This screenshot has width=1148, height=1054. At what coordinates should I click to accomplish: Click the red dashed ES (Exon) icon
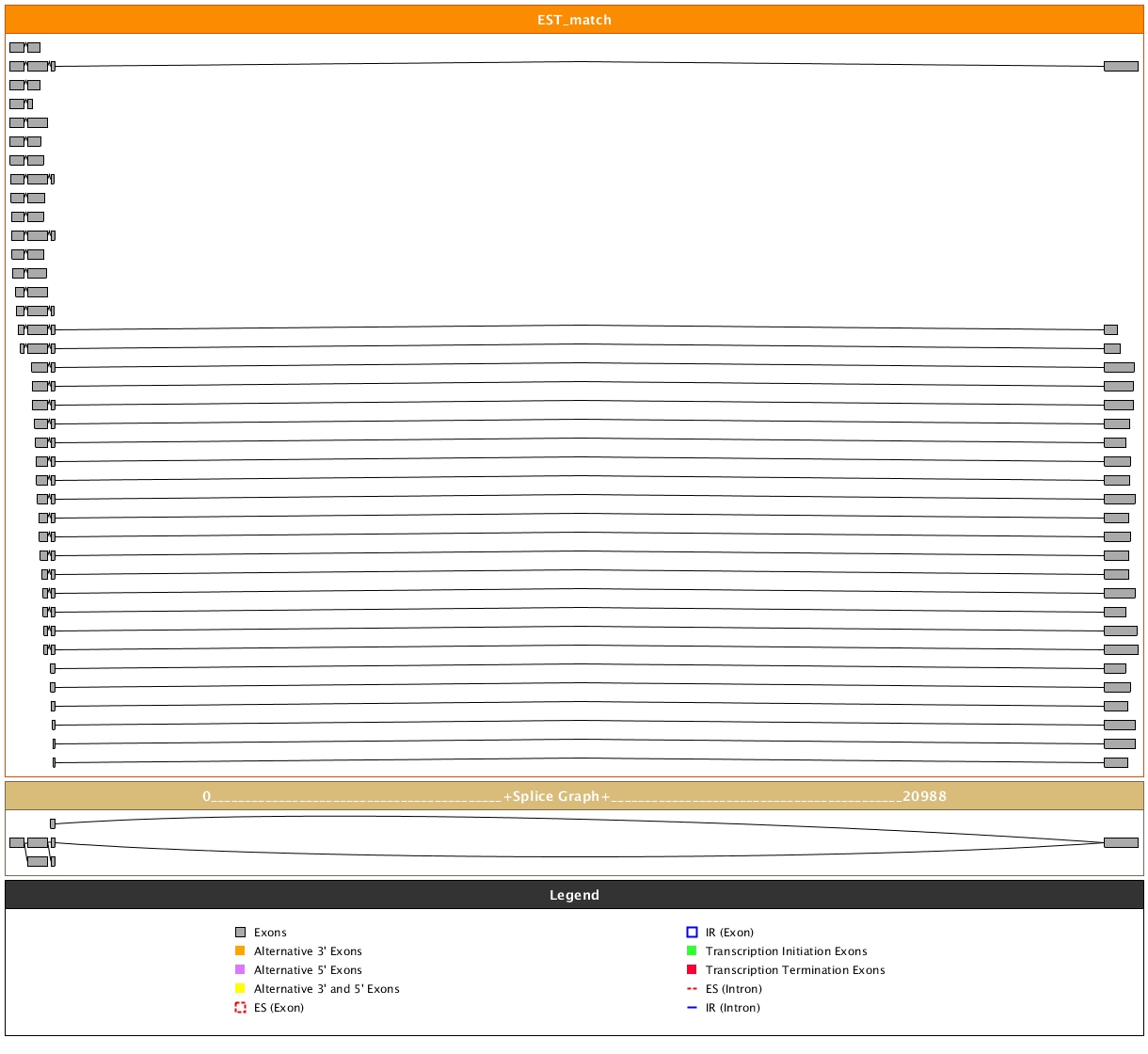240,1008
